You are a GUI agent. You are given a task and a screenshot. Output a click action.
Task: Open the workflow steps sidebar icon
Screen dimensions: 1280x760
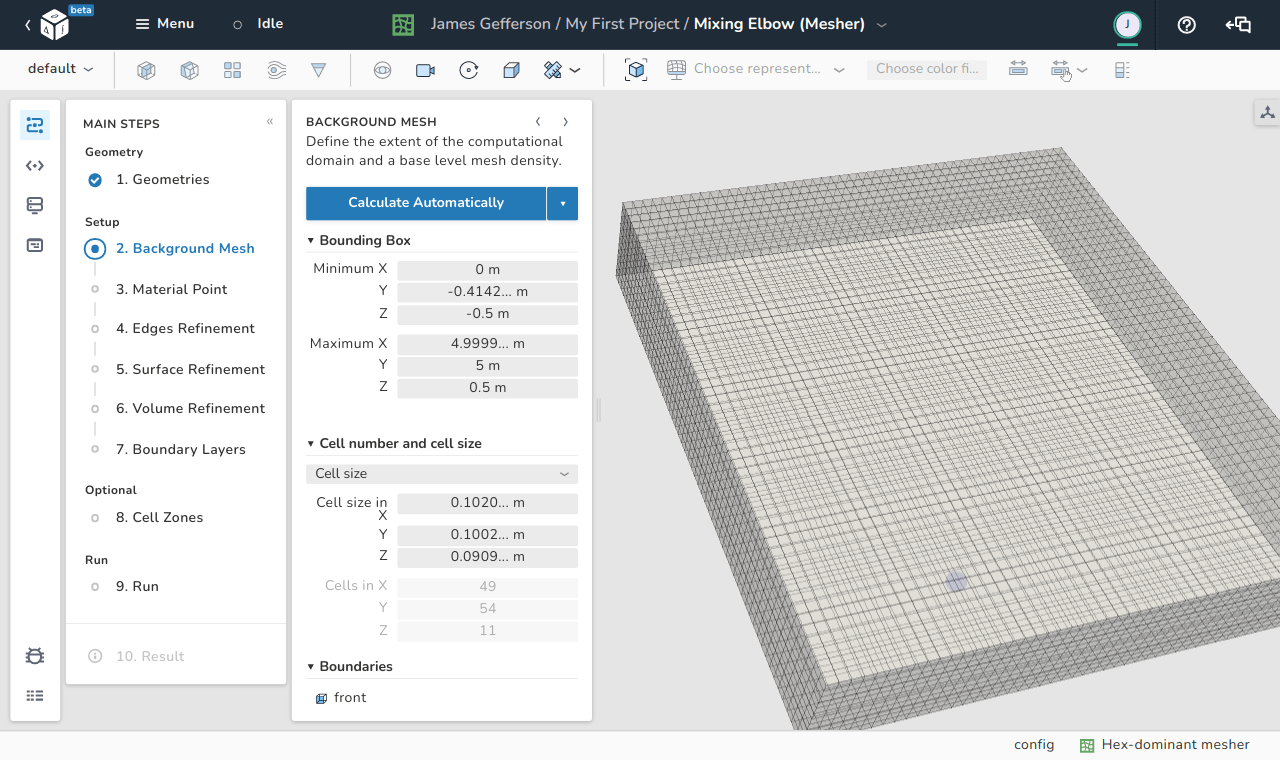click(35, 125)
